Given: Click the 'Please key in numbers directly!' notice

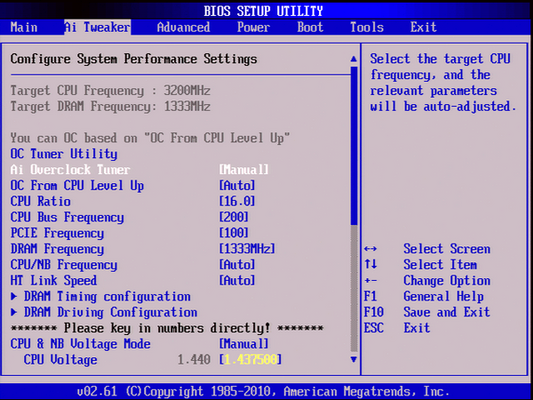Looking at the screenshot, I should [x=167, y=328].
